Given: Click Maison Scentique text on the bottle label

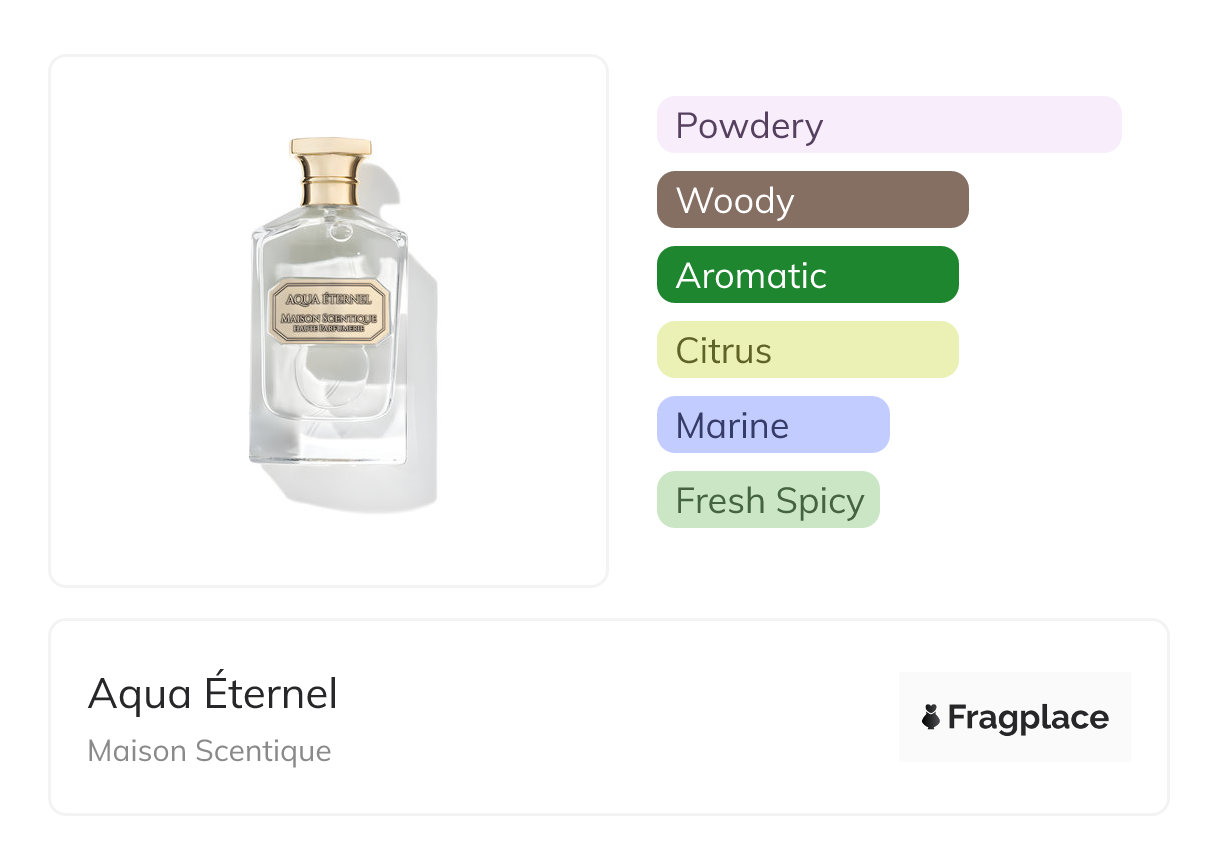Looking at the screenshot, I should pyautogui.click(x=329, y=317).
